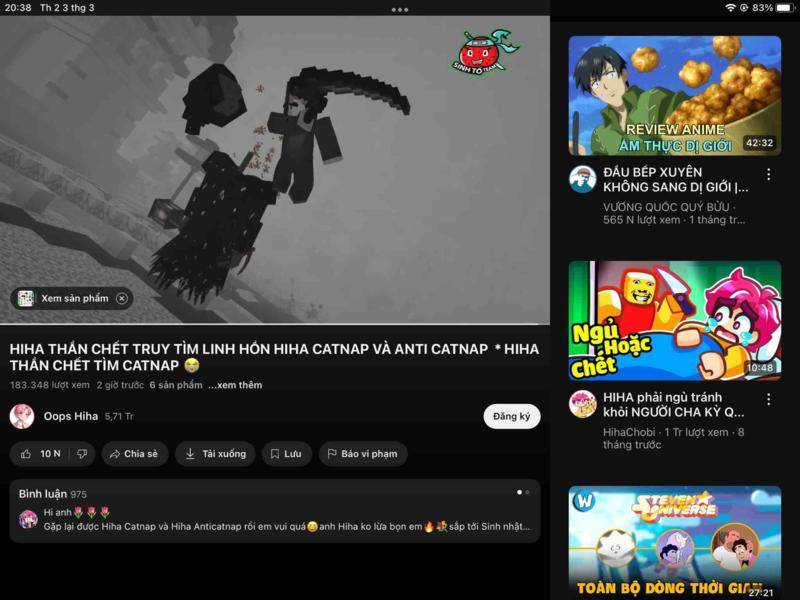Image resolution: width=800 pixels, height=600 pixels.
Task: Open Oops Hiha channel avatar
Action: pos(22,416)
